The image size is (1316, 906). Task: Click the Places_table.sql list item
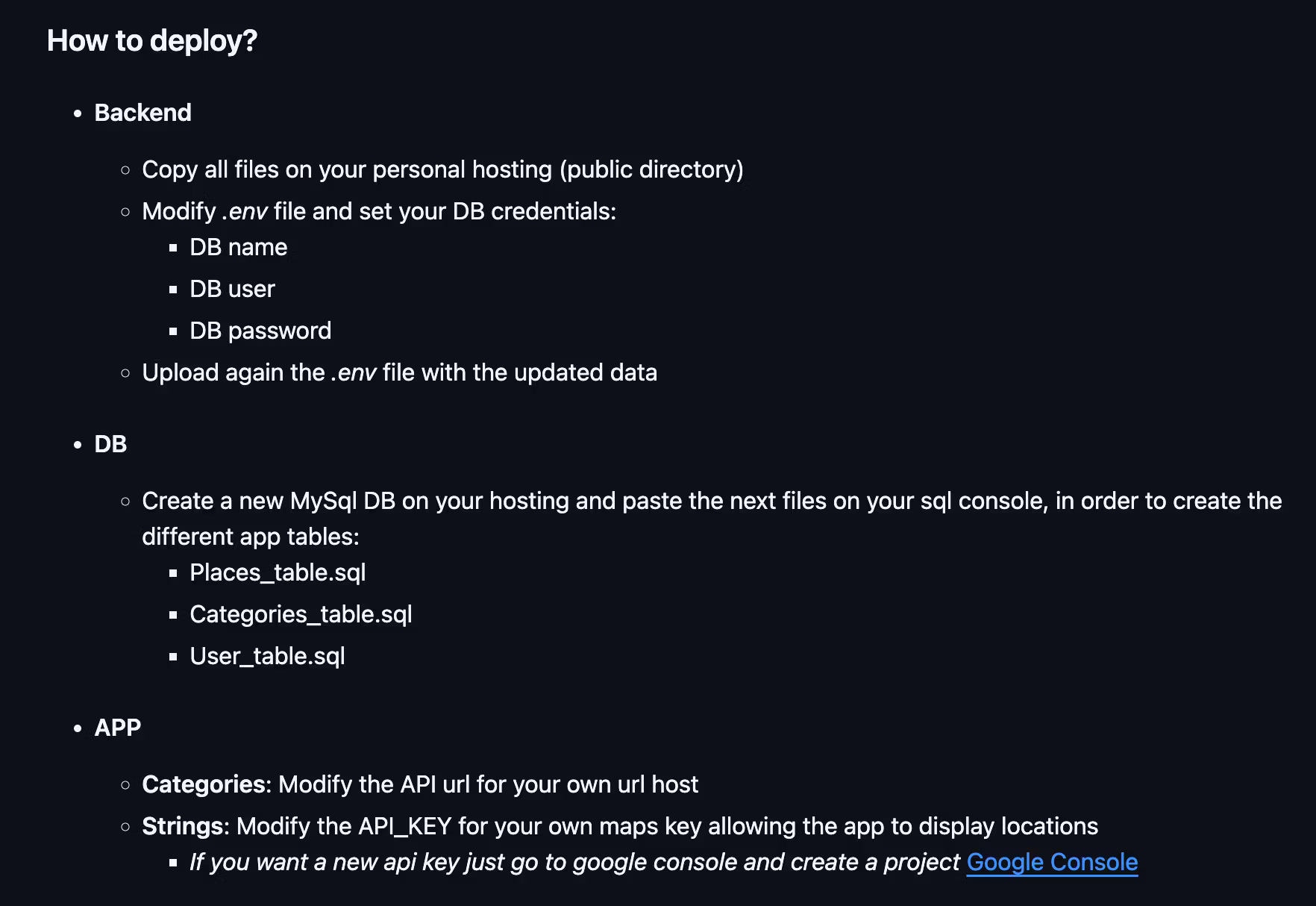tap(278, 572)
